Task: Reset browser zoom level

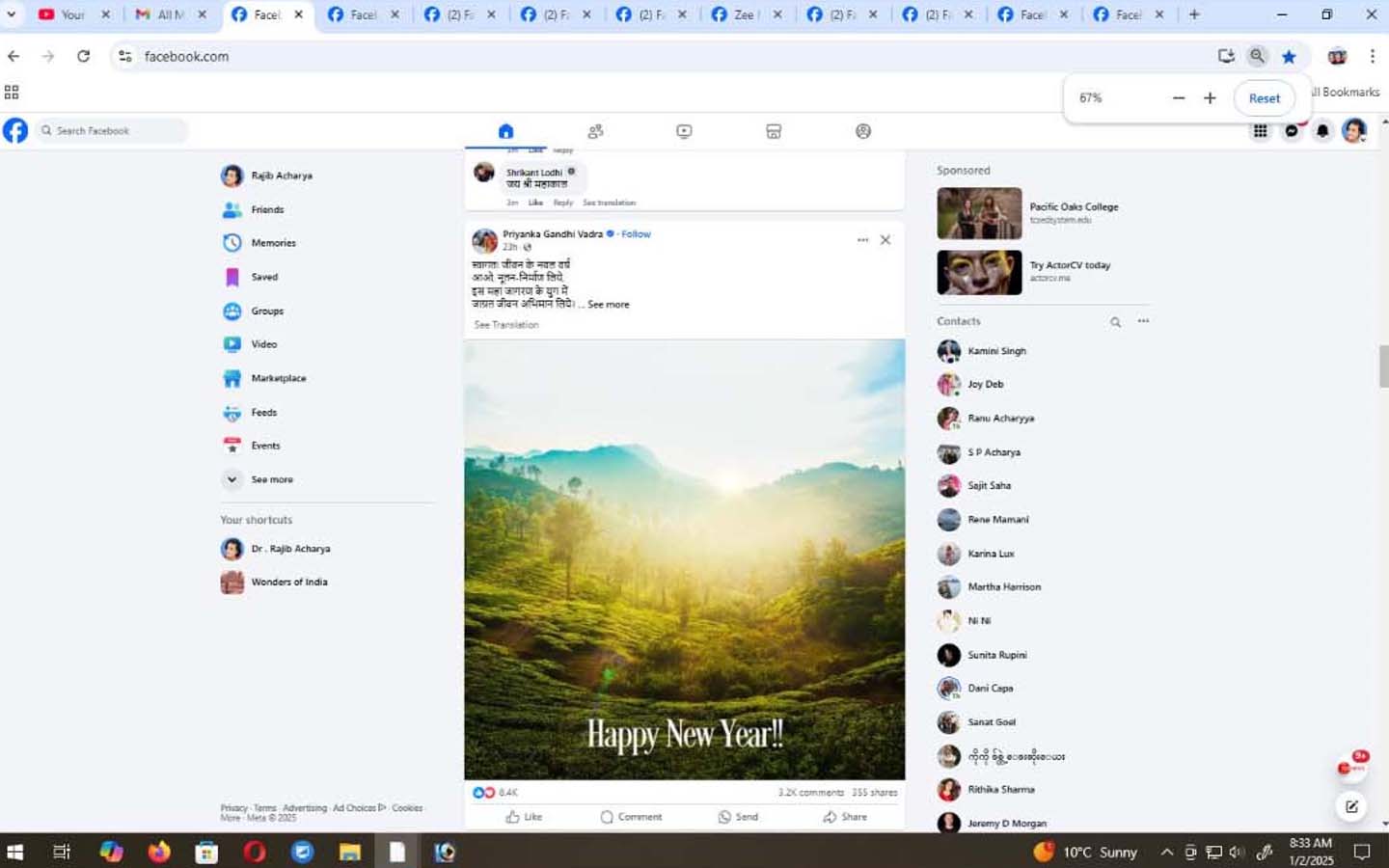Action: [1264, 98]
